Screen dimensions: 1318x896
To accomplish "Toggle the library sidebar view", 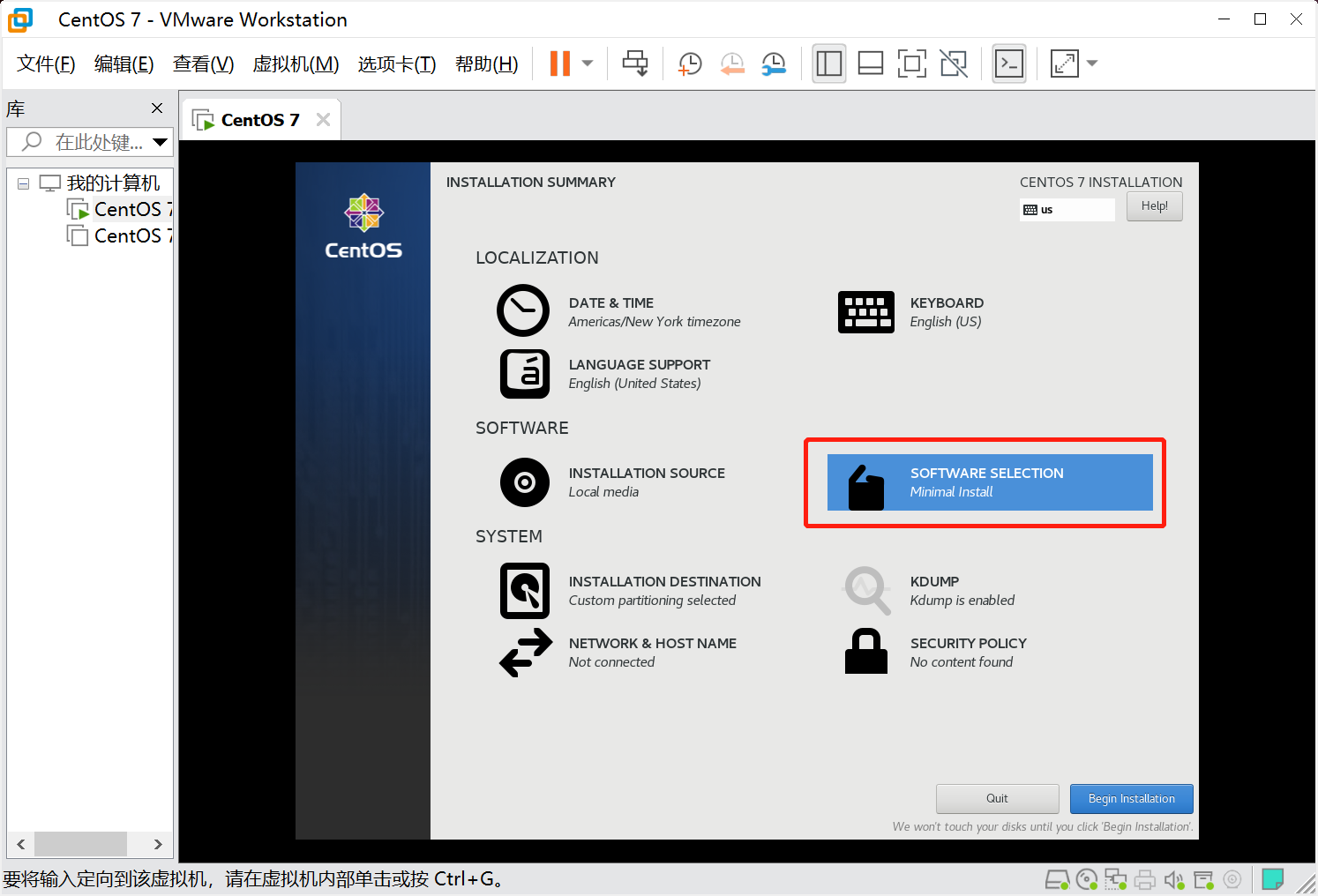I will click(x=829, y=63).
